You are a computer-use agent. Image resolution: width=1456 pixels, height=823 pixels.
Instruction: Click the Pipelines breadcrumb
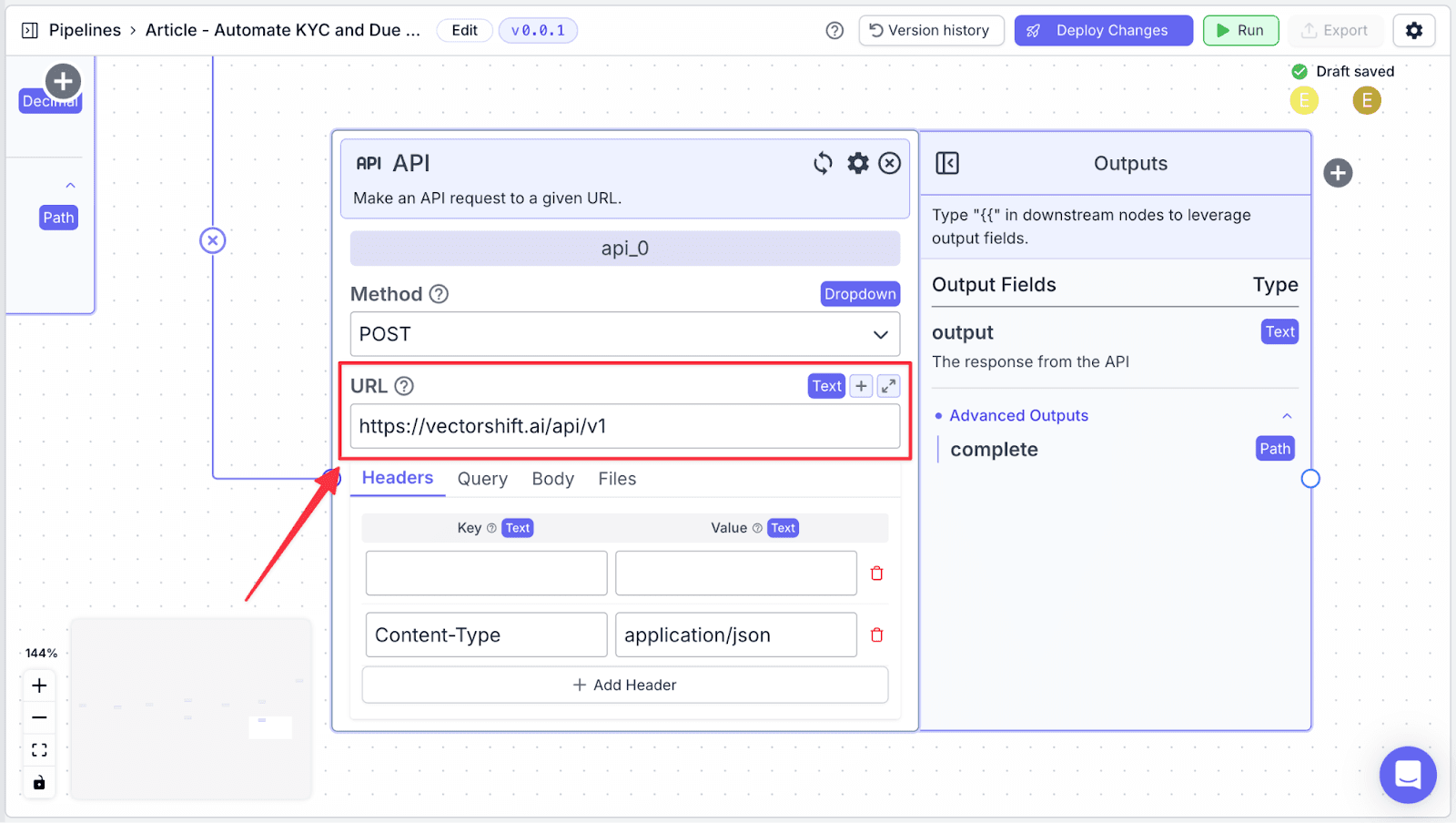click(x=85, y=30)
